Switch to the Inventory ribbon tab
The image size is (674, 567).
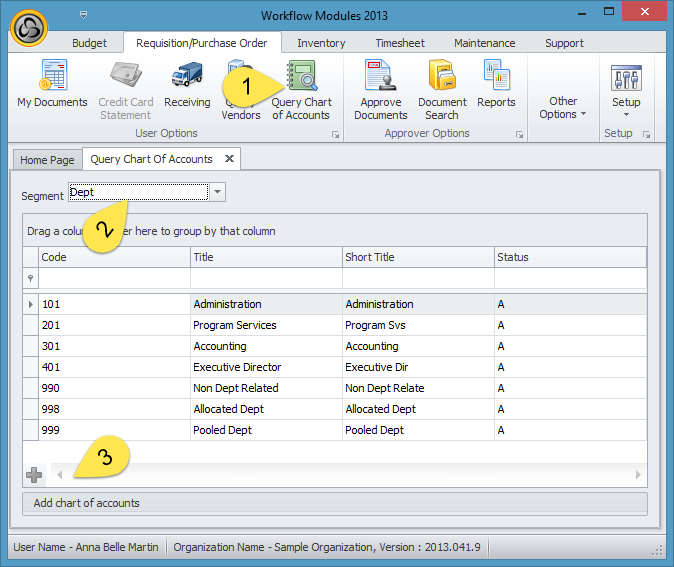[x=321, y=43]
